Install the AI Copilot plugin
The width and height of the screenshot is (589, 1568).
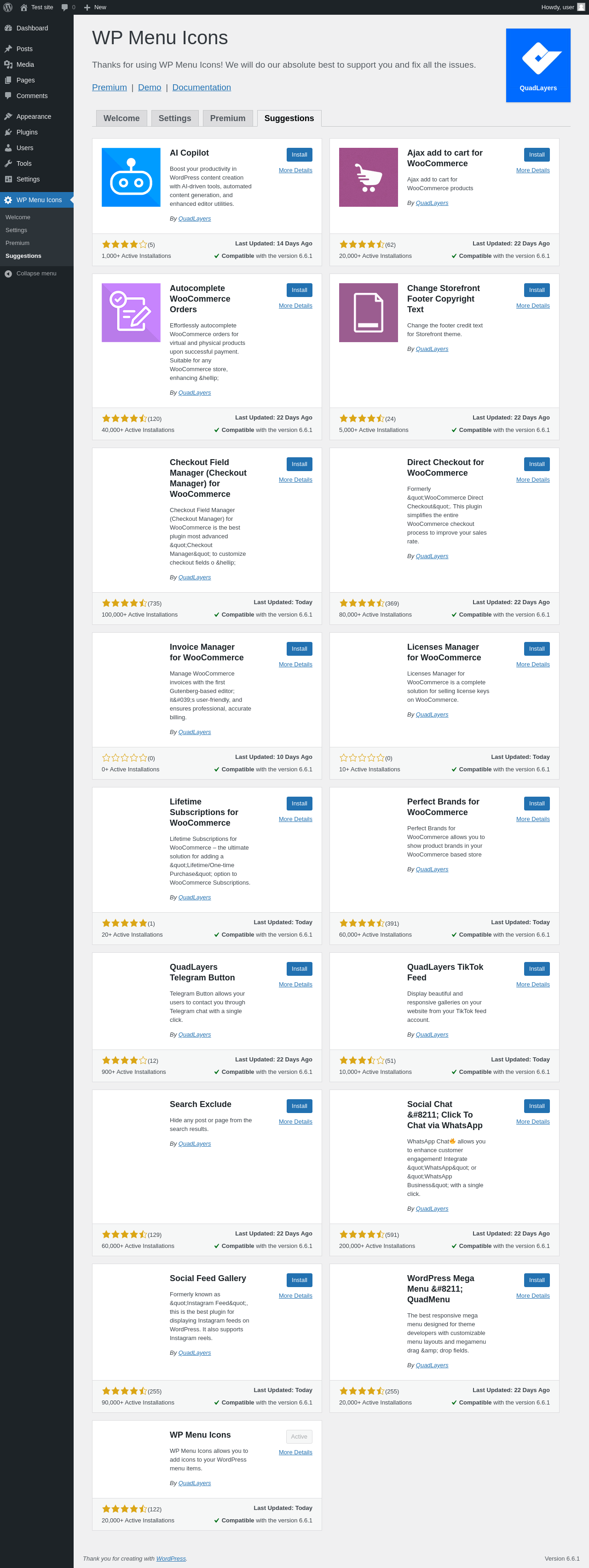click(300, 155)
